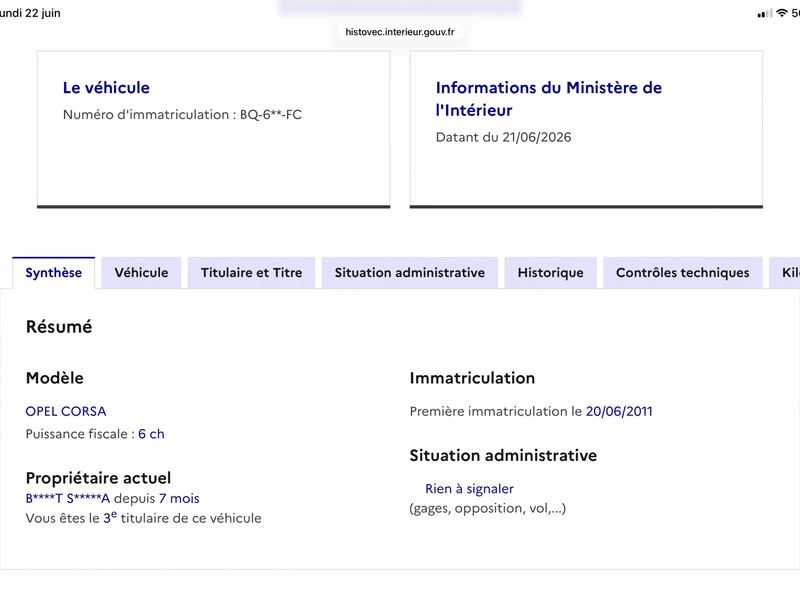Open the Historique tab
Image resolution: width=800 pixels, height=600 pixels.
point(551,273)
